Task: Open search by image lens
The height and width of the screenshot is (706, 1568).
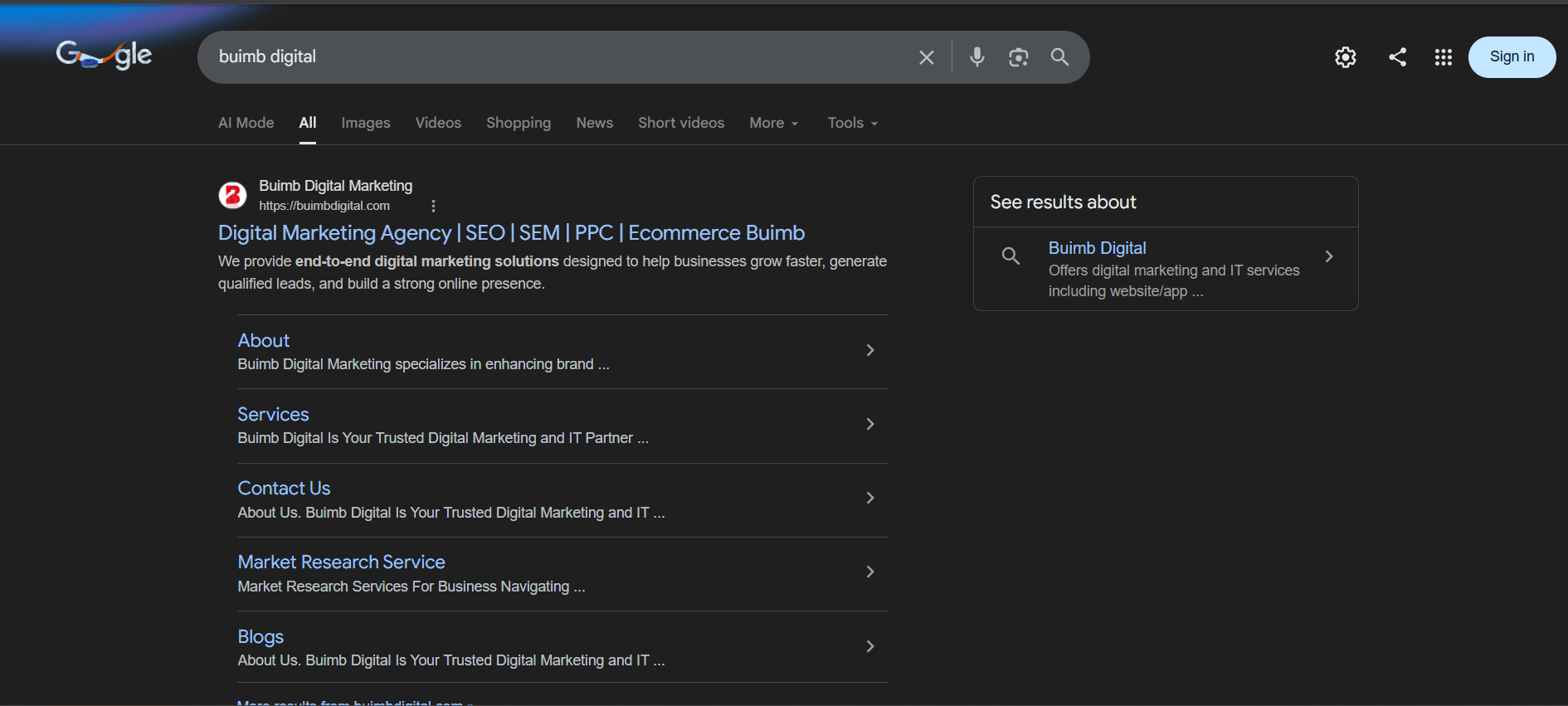Action: click(1018, 56)
